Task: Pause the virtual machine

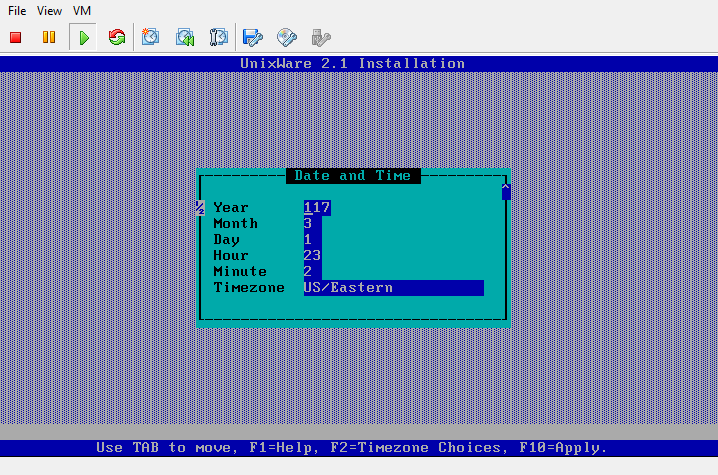Action: tap(49, 37)
